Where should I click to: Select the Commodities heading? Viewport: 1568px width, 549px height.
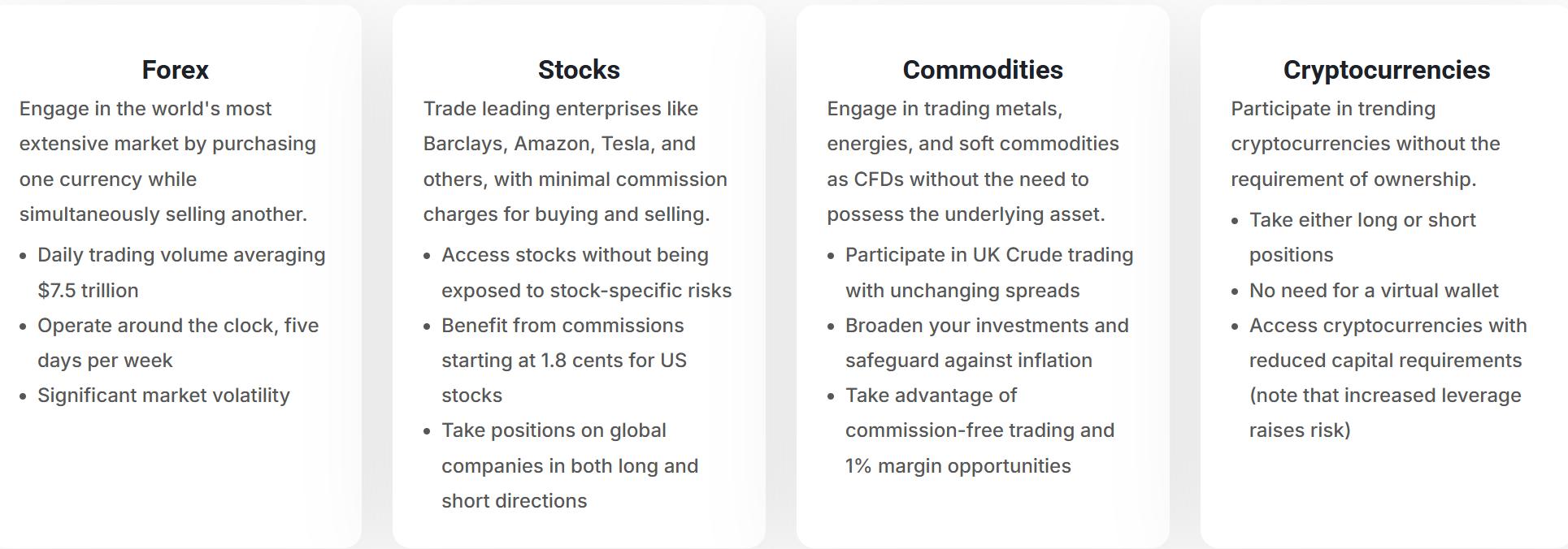983,70
